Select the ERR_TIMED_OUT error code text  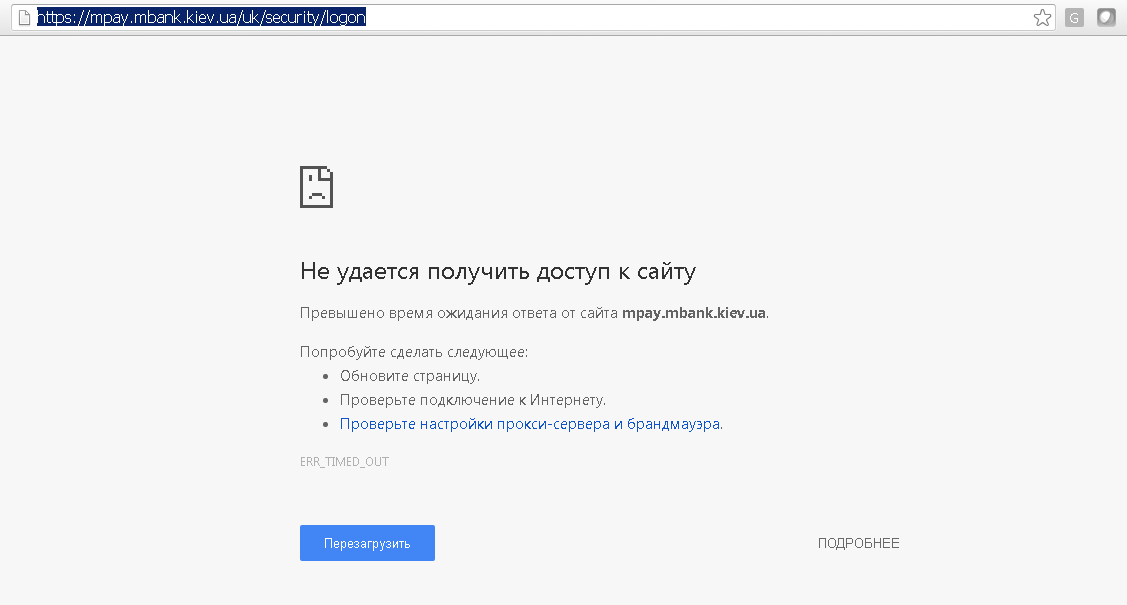coord(344,462)
